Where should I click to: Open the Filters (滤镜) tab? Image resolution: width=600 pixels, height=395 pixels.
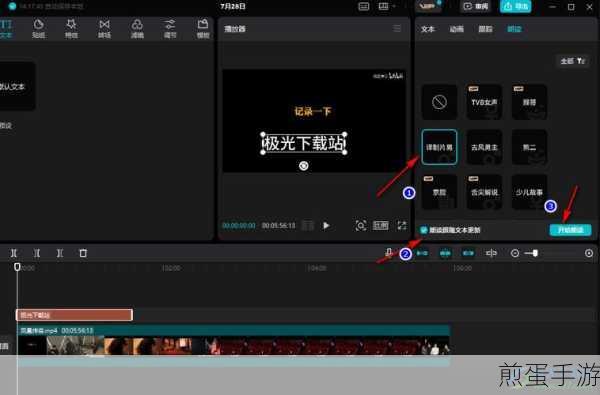[137, 29]
